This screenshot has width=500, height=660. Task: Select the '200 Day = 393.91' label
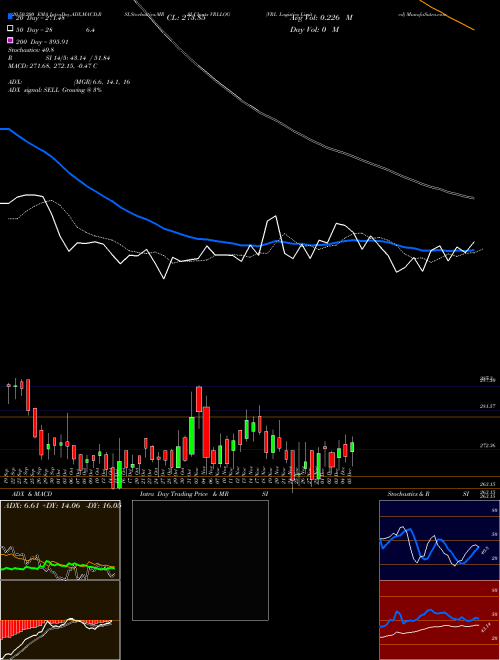pos(42,42)
